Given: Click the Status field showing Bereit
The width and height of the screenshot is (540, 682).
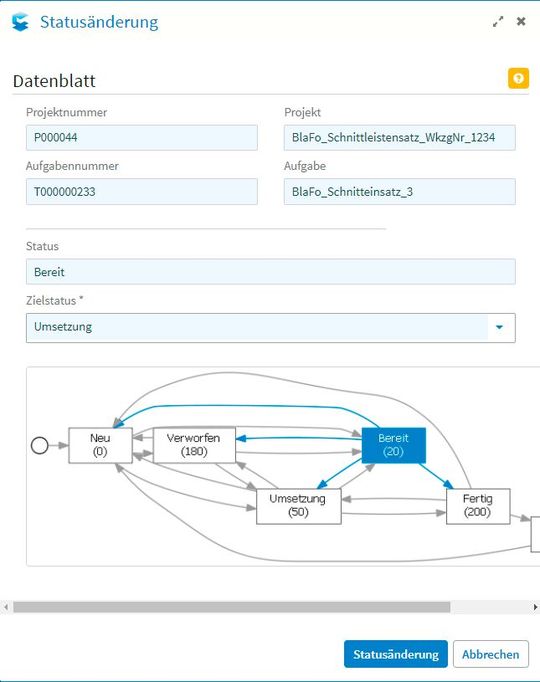Looking at the screenshot, I should pos(270,272).
